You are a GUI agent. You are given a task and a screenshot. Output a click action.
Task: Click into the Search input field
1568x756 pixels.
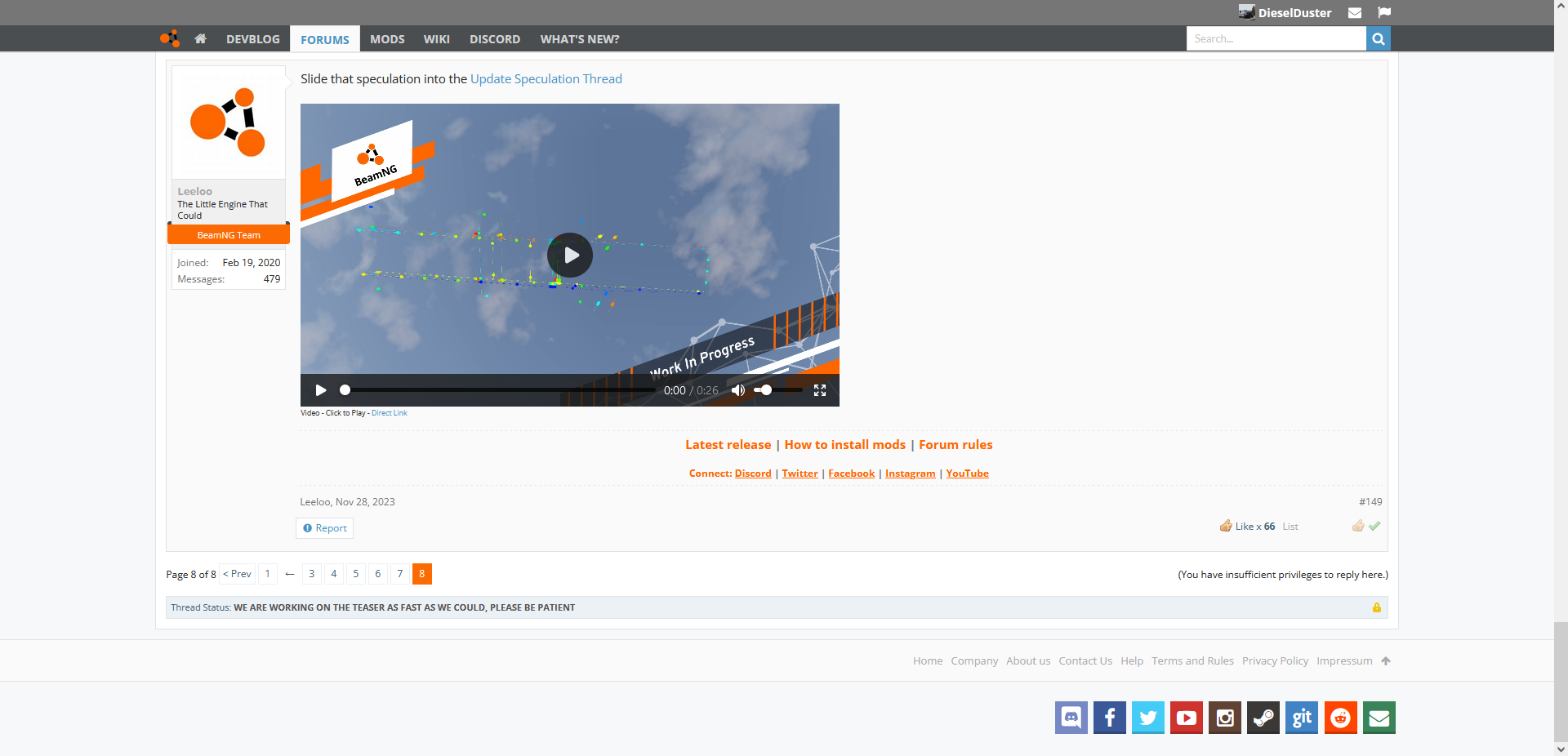point(1276,38)
